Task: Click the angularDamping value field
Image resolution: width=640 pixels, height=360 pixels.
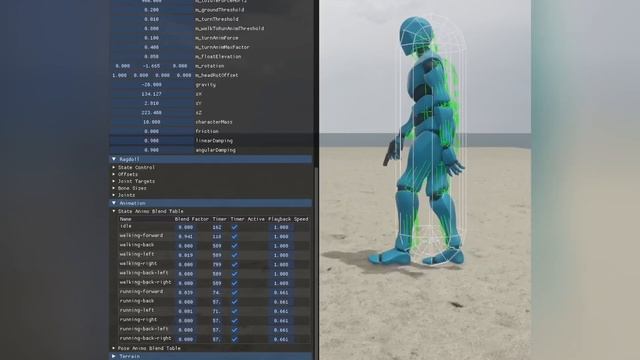Action: click(x=151, y=150)
